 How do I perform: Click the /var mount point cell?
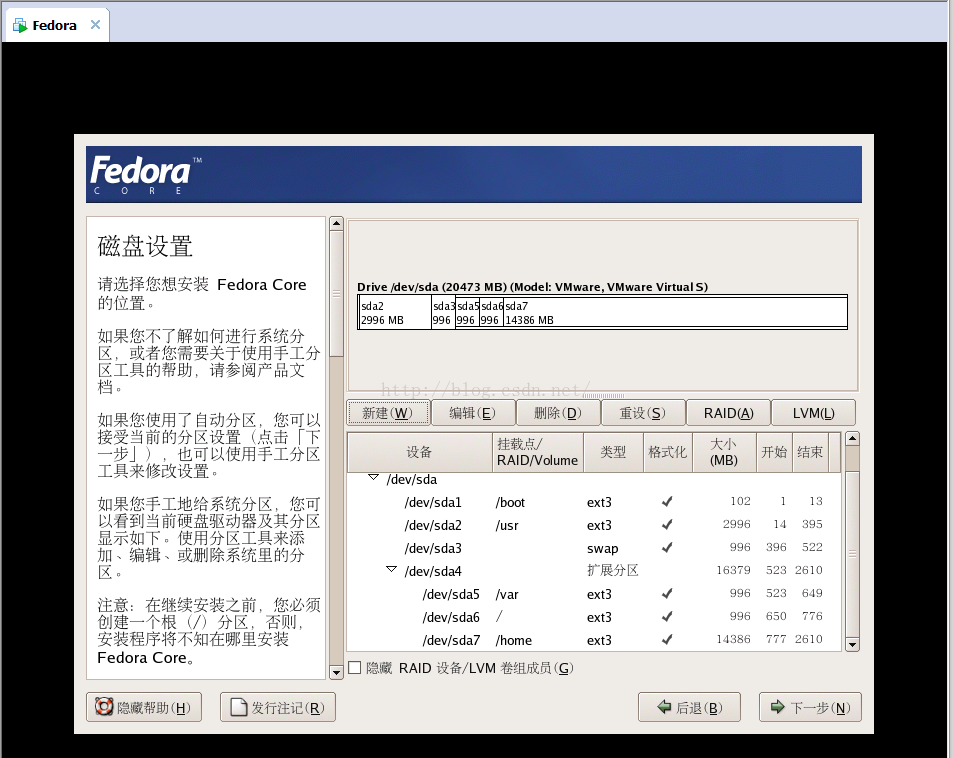tap(507, 594)
